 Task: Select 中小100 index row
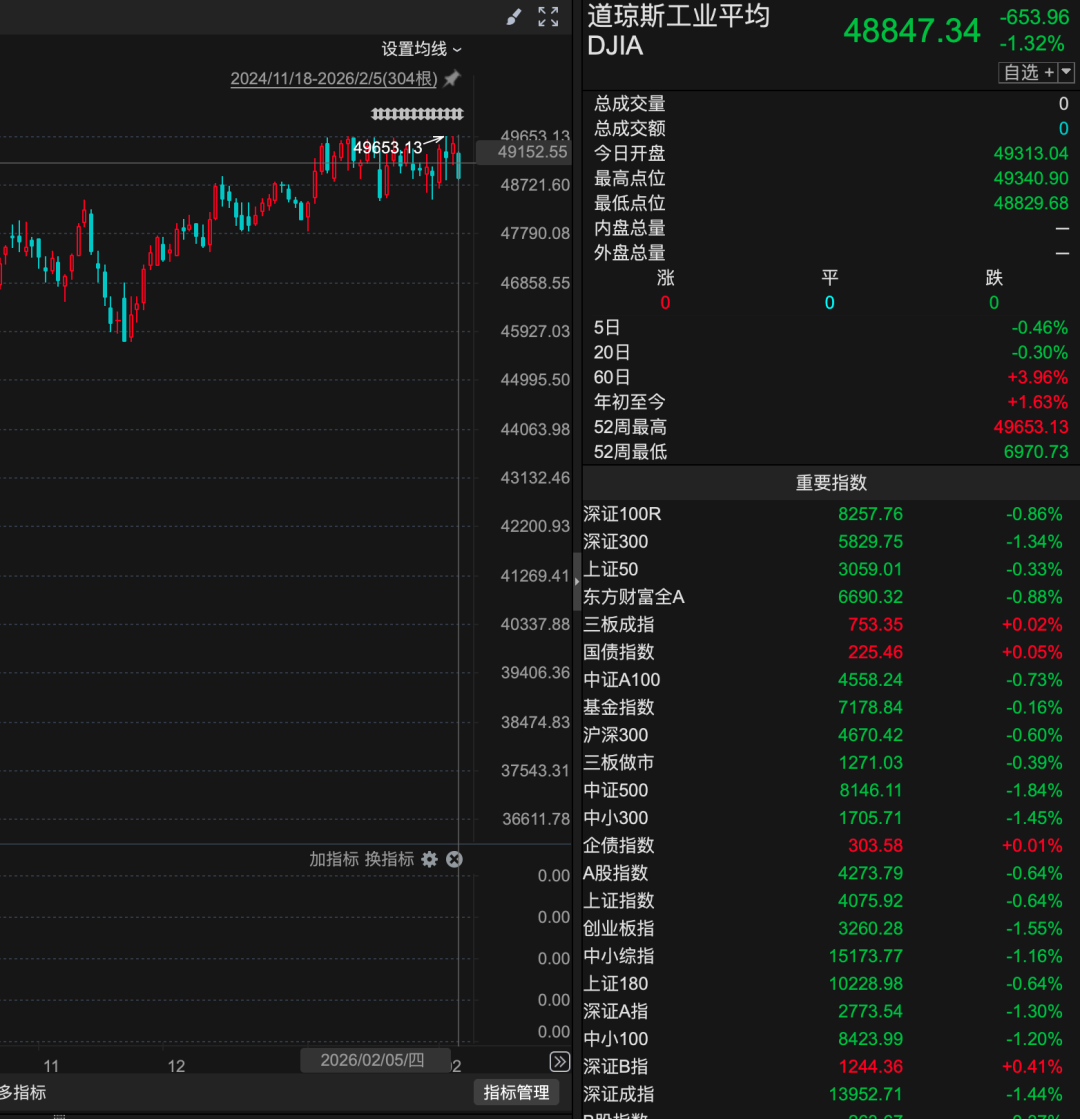coord(831,1039)
